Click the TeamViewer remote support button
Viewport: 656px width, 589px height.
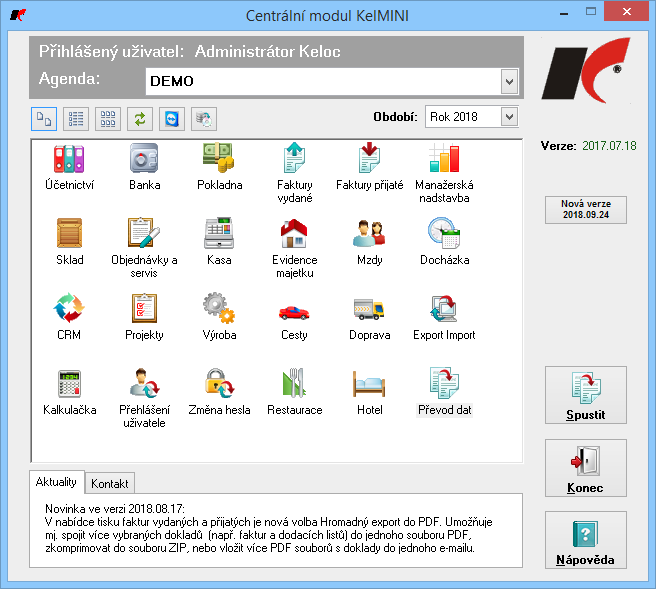[x=172, y=119]
